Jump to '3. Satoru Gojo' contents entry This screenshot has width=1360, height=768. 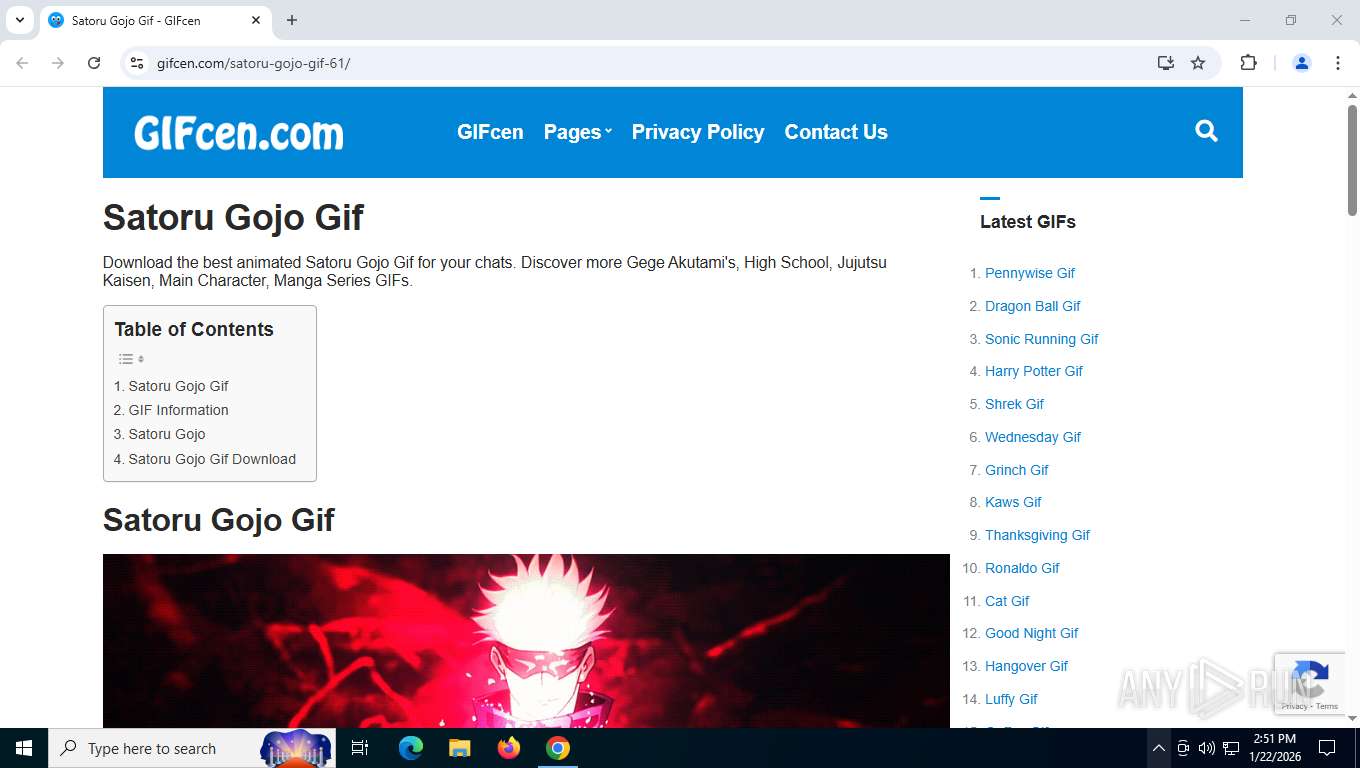coord(159,434)
